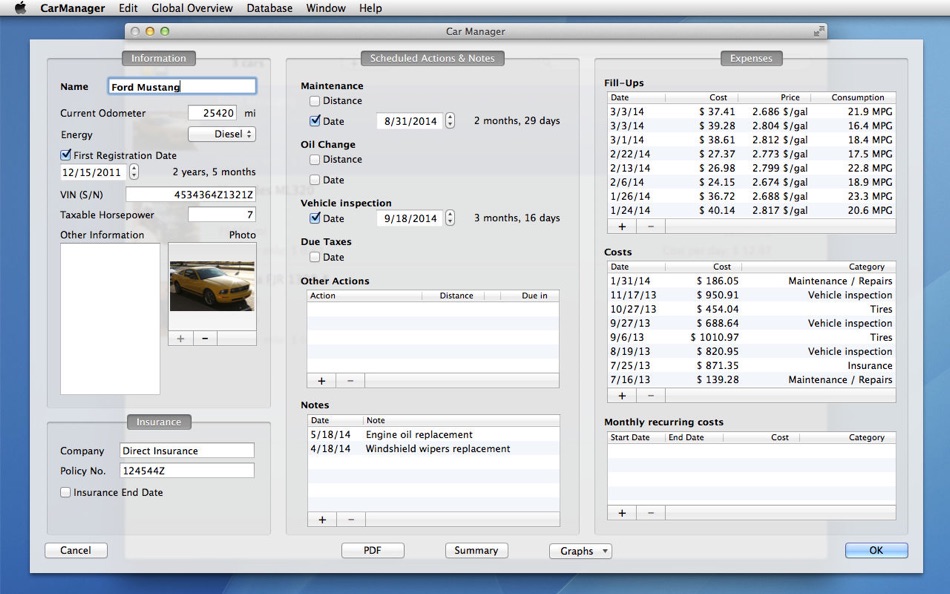
Task: Click fullscreen arrows icon in title bar
Action: [x=819, y=31]
